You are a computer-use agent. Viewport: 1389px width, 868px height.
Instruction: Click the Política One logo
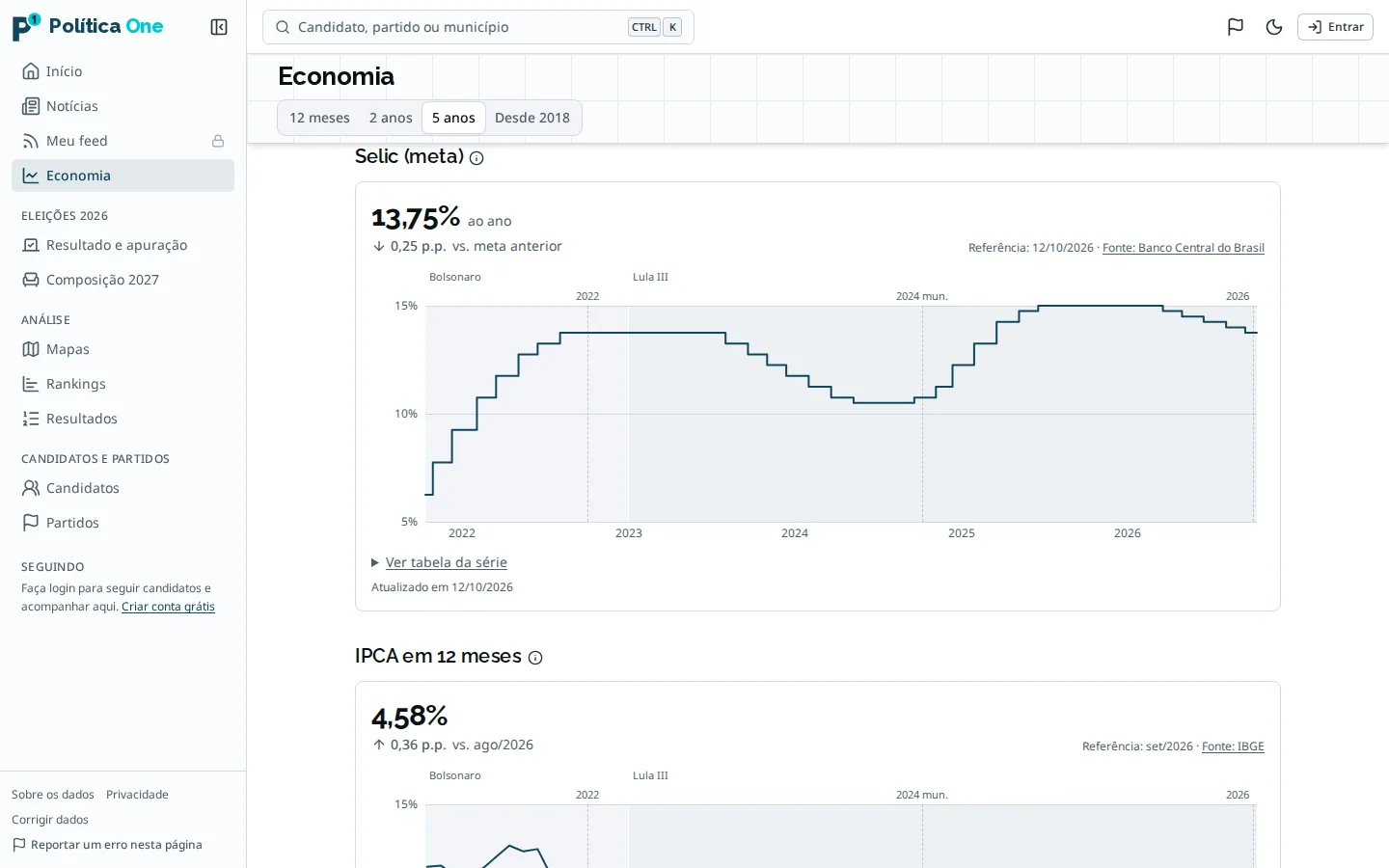click(x=88, y=26)
